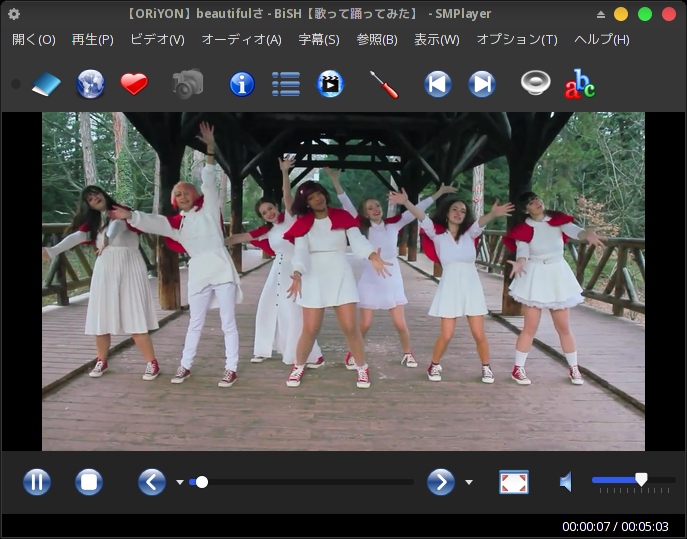Screen dimensions: 687x539
Task: Click the eject-shaped title bar button
Action: [601, 14]
